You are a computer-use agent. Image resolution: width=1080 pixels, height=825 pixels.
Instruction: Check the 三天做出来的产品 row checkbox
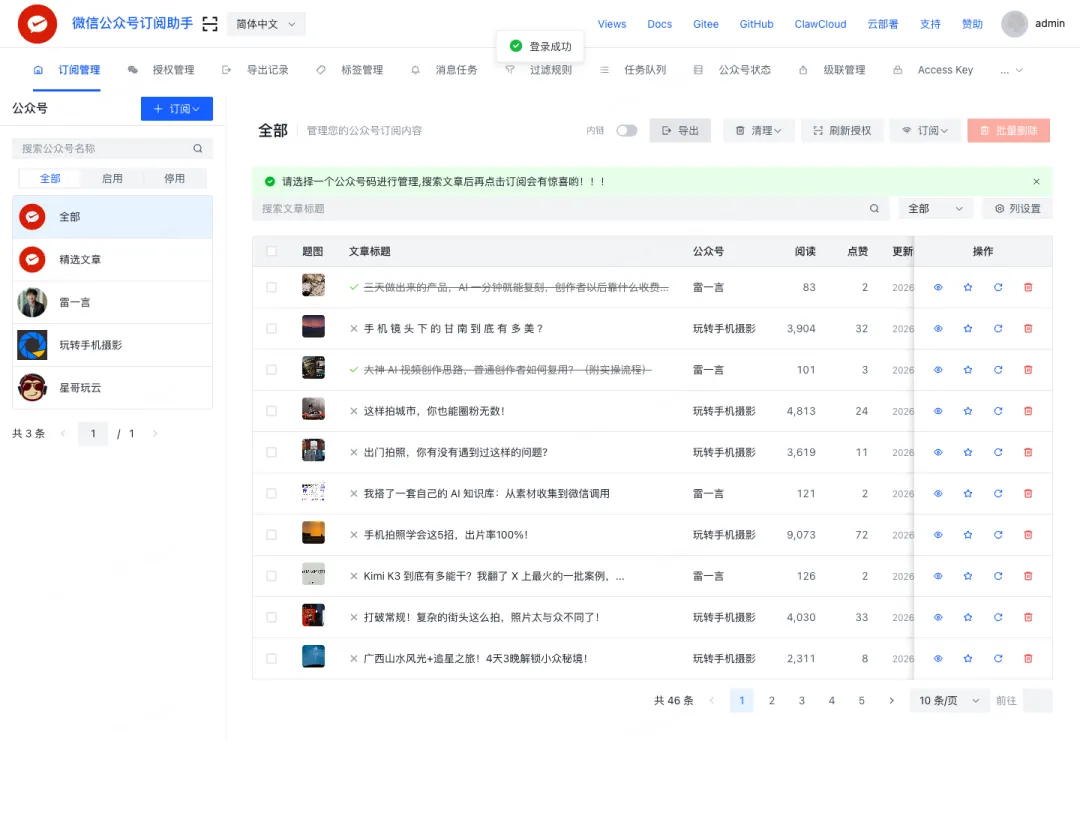[x=271, y=287]
